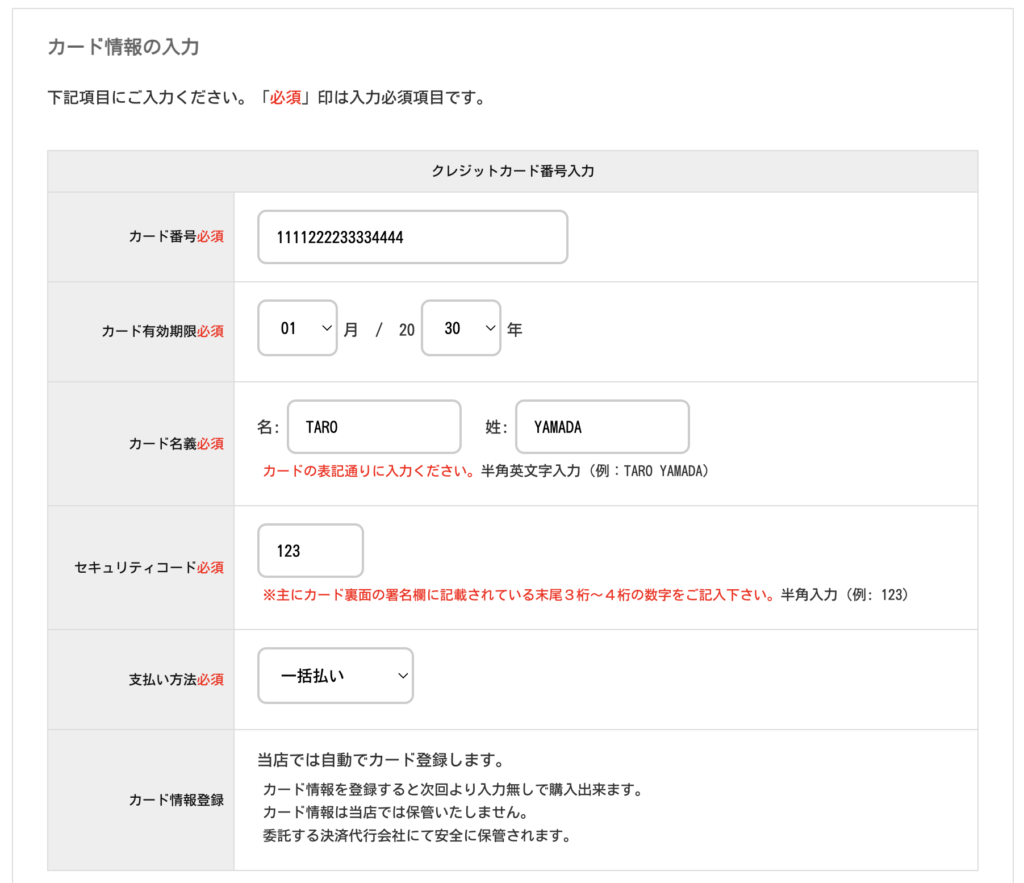Image resolution: width=1024 pixels, height=883 pixels.
Task: Click the last name field containing YAMADA
Action: pyautogui.click(x=602, y=427)
